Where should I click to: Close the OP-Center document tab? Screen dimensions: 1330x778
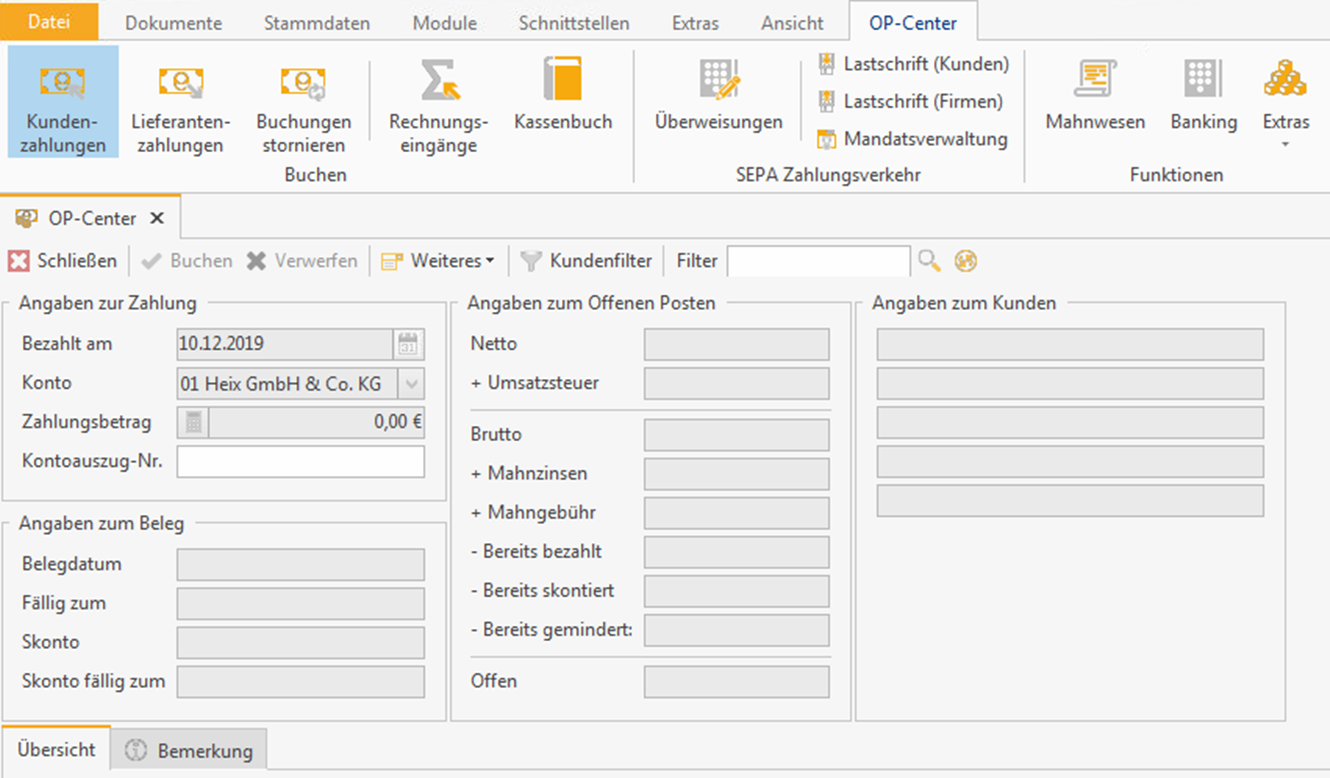click(156, 218)
